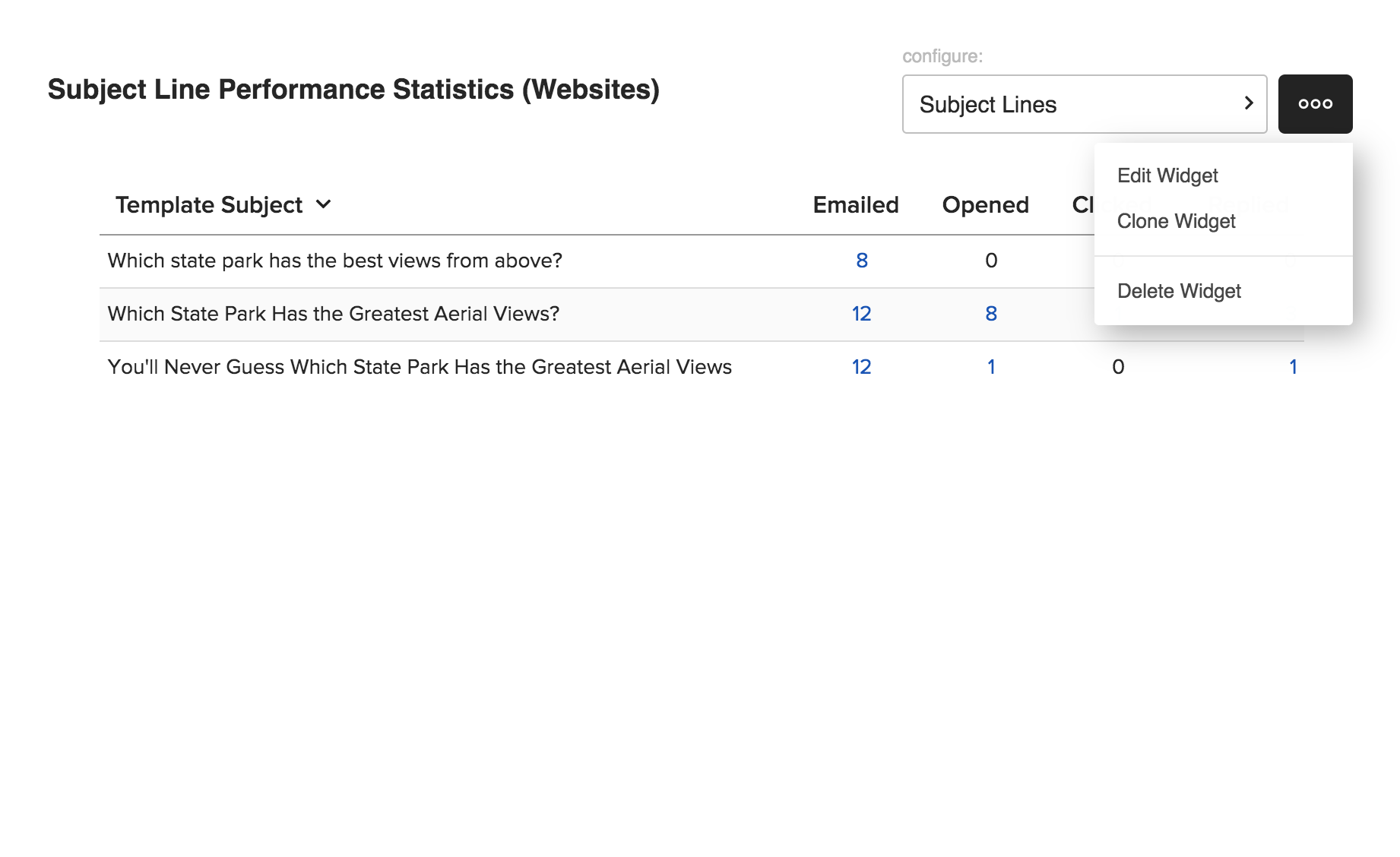
Task: Sort by the Template Subject column header
Action: [x=209, y=205]
